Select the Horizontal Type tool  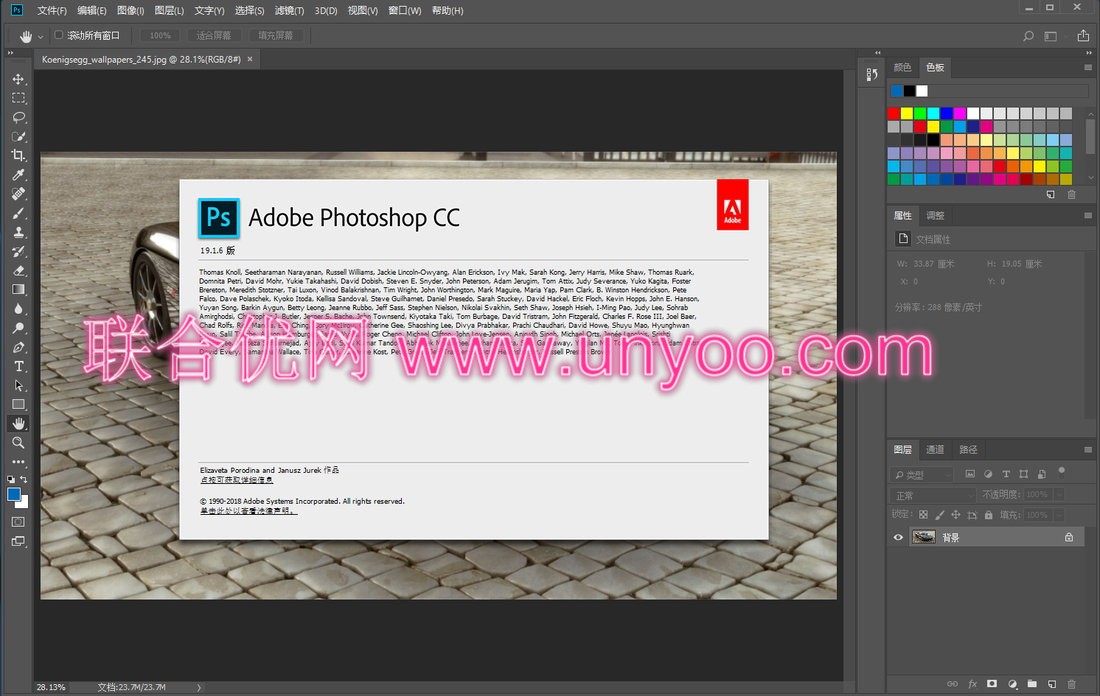[x=18, y=366]
